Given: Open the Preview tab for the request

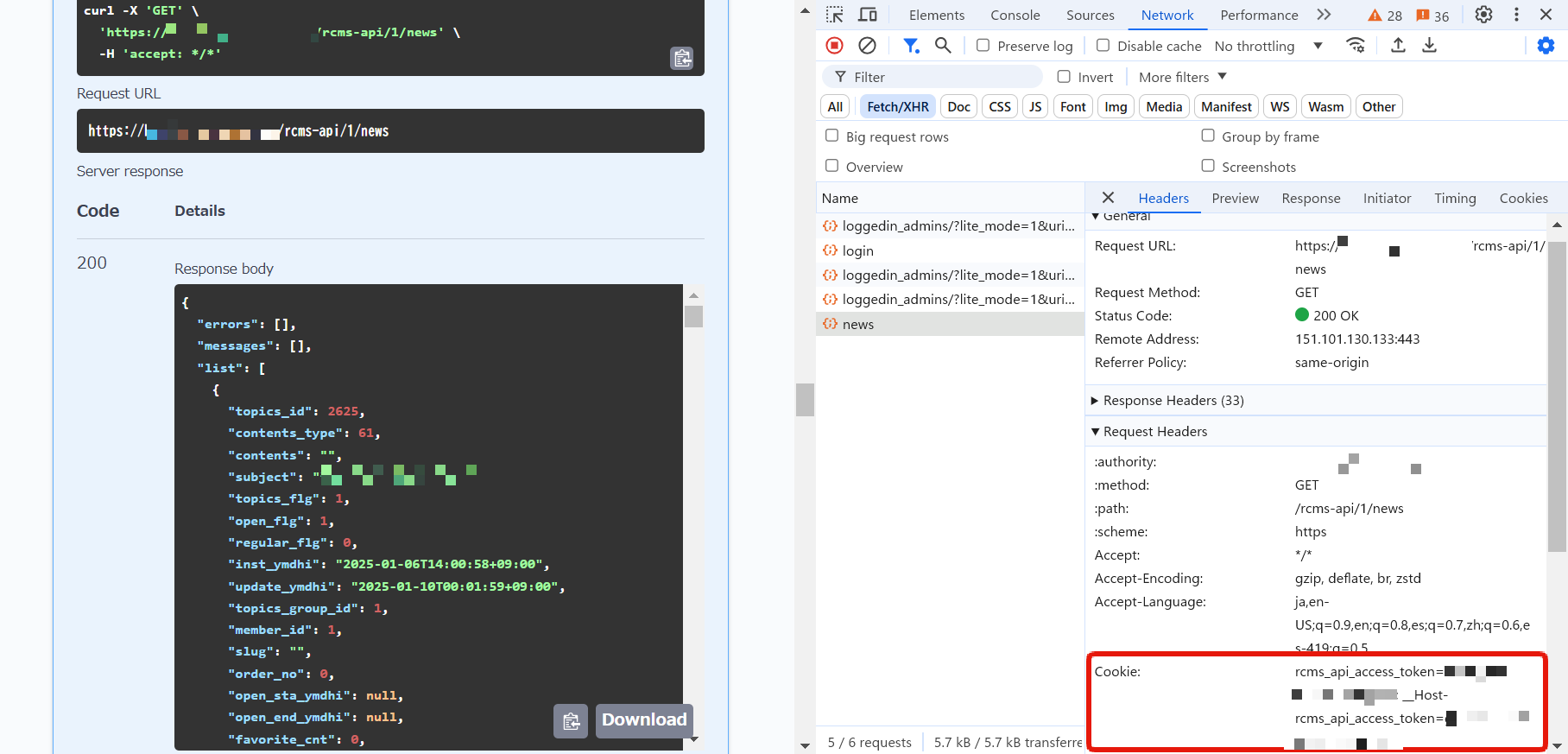Looking at the screenshot, I should pos(1235,199).
